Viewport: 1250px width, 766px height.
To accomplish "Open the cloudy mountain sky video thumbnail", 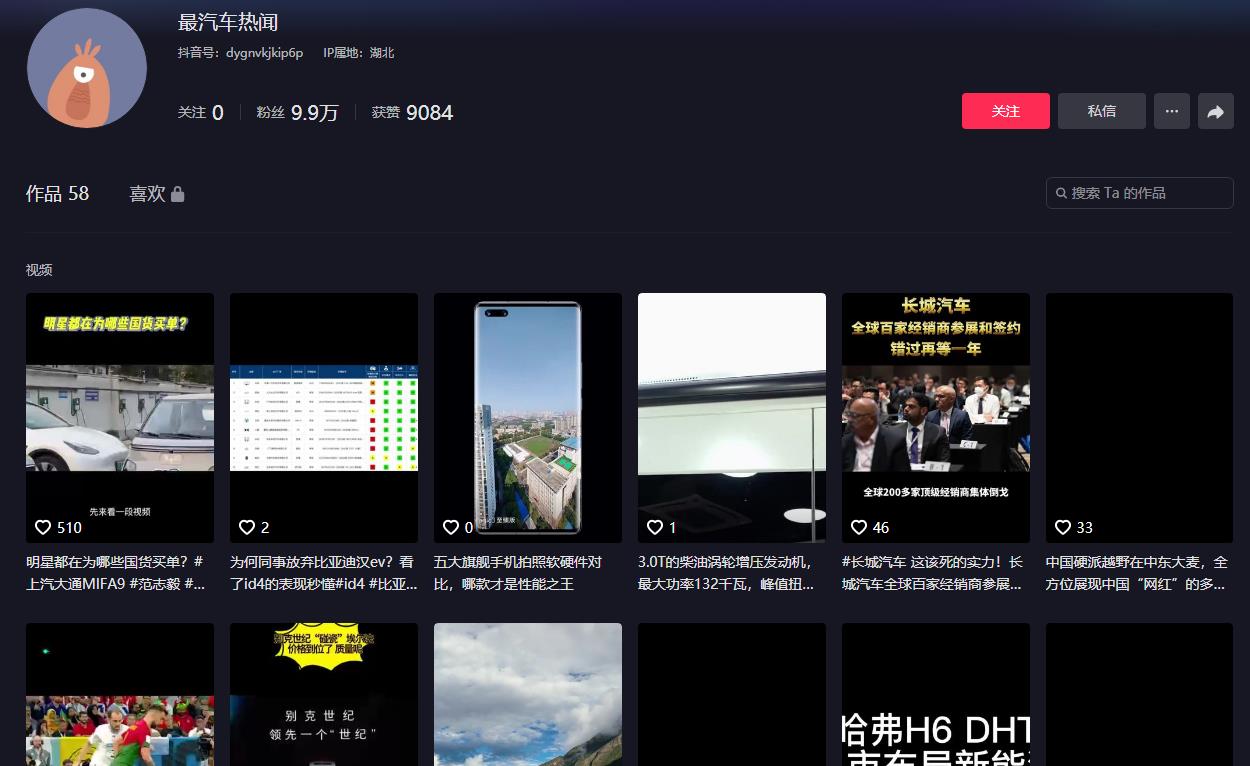I will point(528,695).
